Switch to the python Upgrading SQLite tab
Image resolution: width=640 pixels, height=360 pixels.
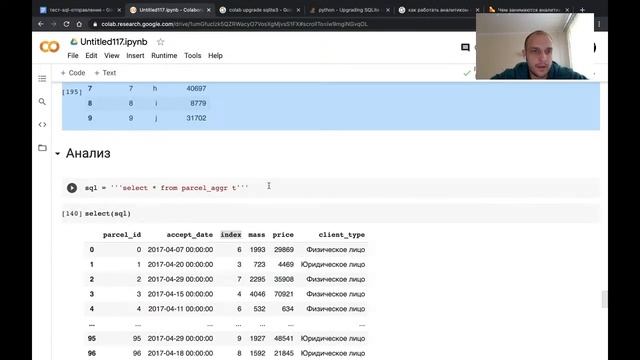[x=349, y=10]
